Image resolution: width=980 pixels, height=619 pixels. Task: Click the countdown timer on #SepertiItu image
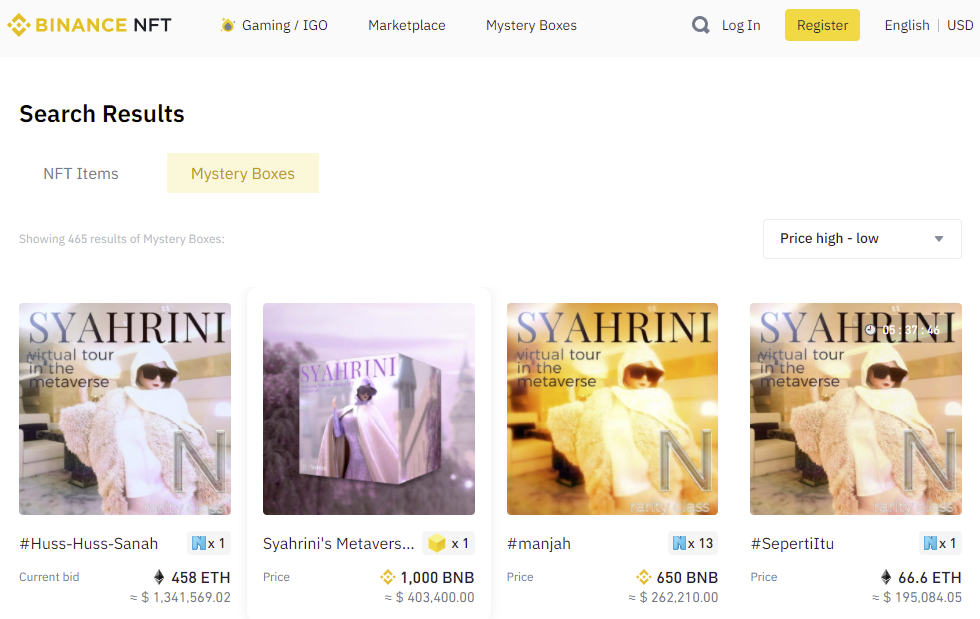902,330
